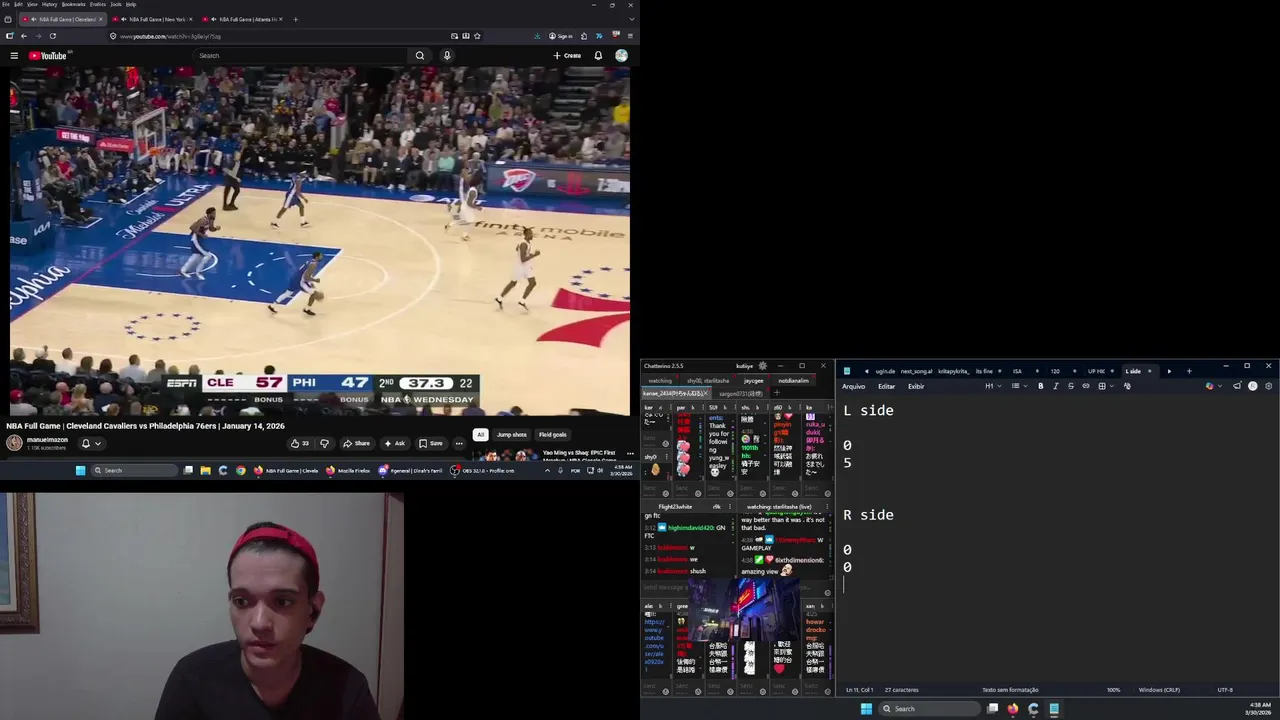Go back in the Firefox browser
The width and height of the screenshot is (1280, 720).
[x=24, y=36]
